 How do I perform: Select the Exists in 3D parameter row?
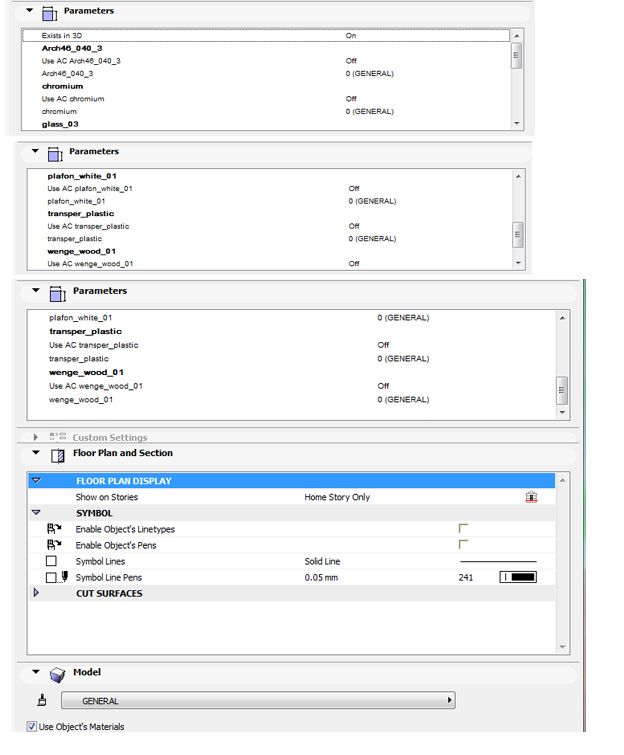(266, 36)
